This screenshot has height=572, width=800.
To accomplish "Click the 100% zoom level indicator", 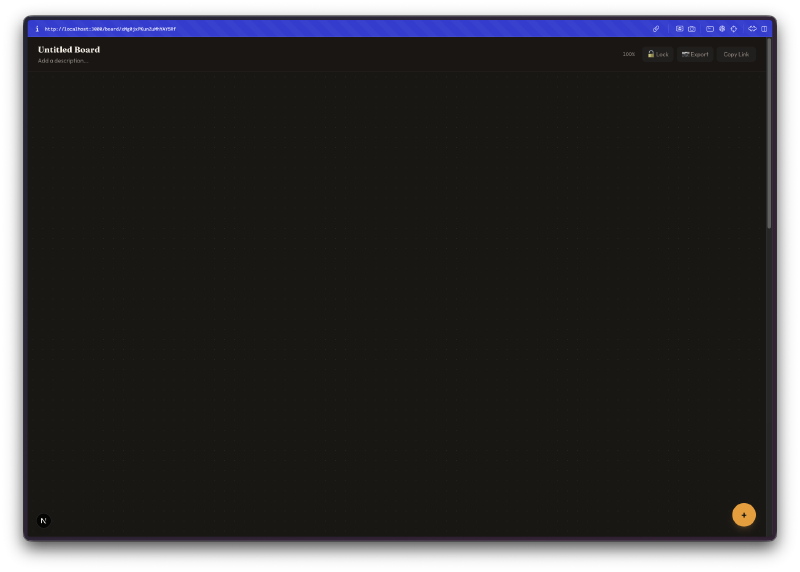I will coord(628,54).
